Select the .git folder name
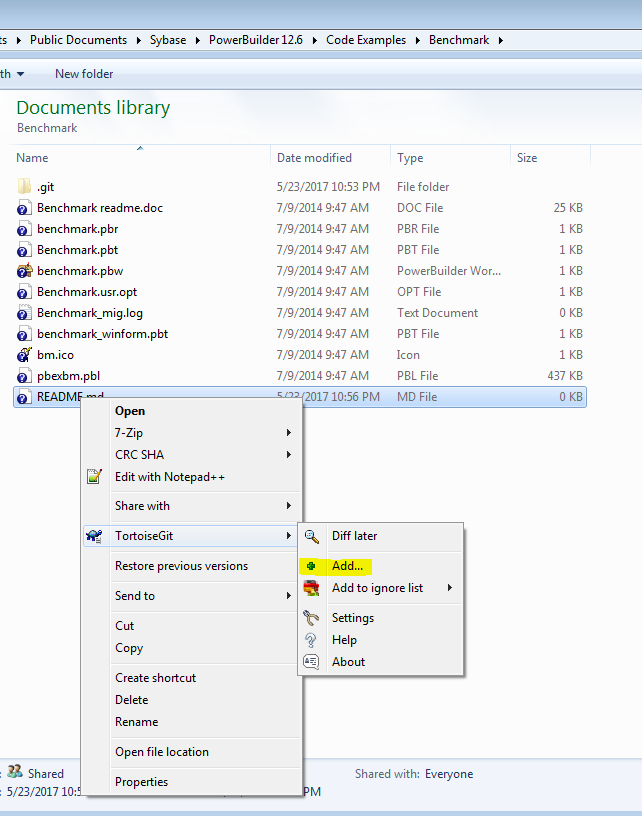This screenshot has width=642, height=816. coord(45,187)
